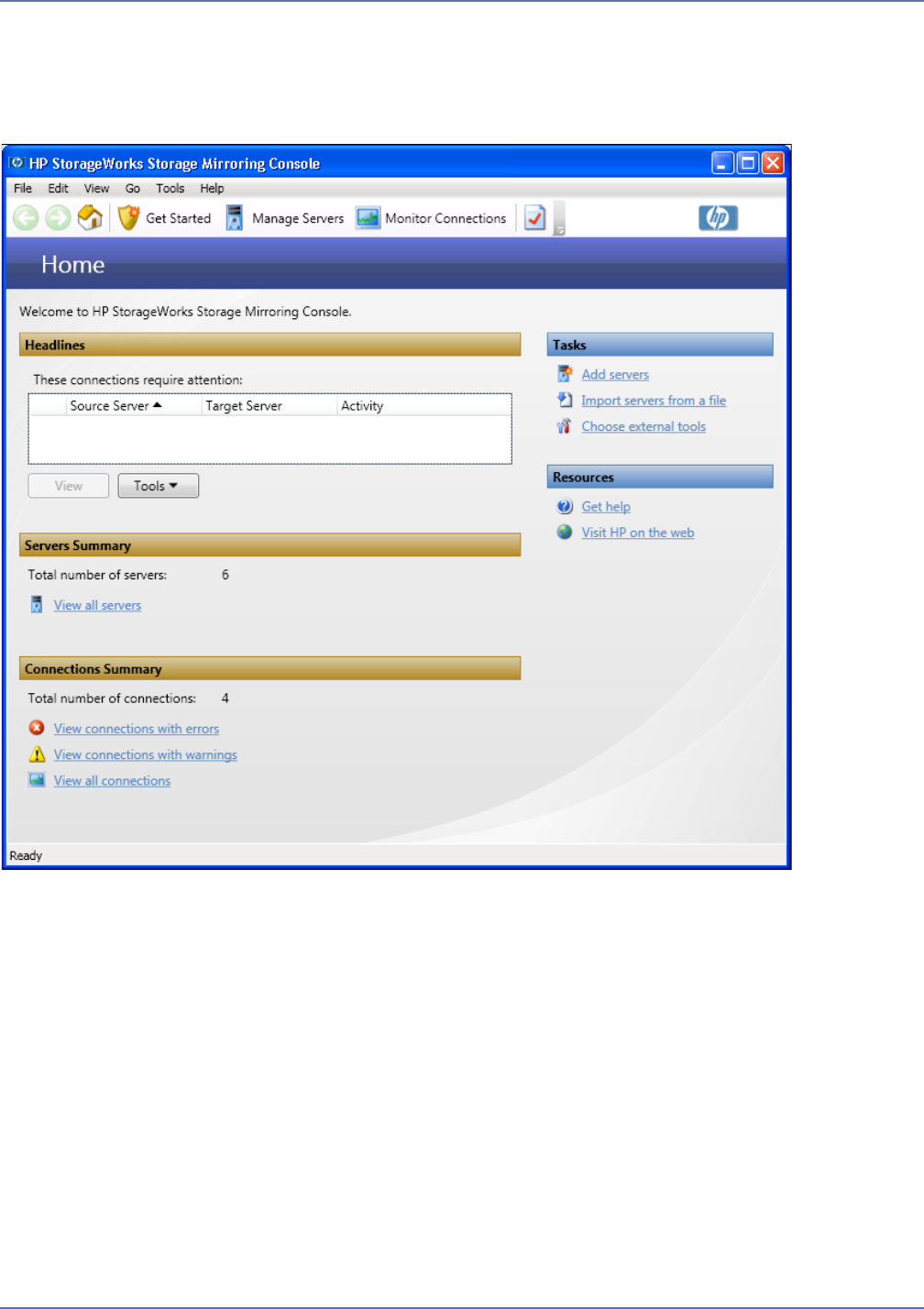Close the Storage Mirroring Console window

[774, 163]
